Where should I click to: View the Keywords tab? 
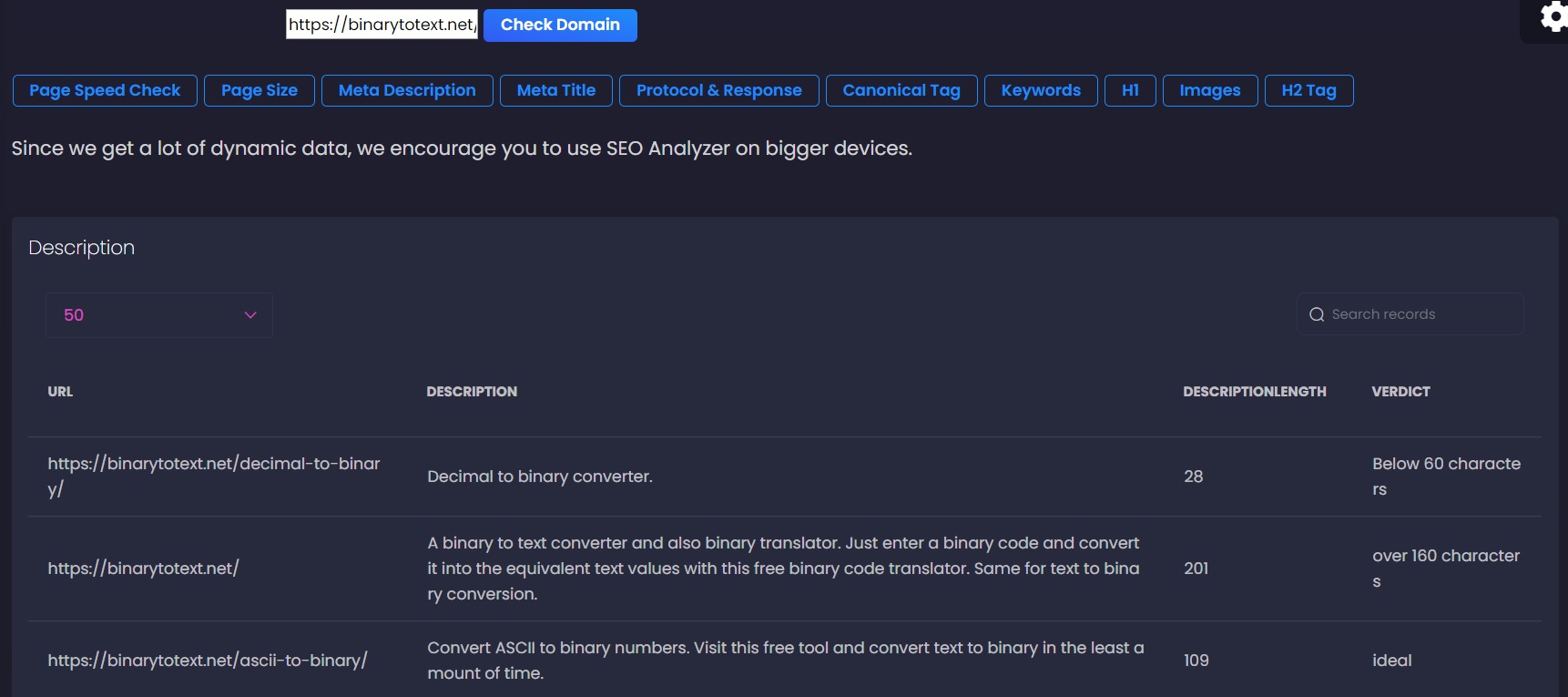coord(1041,90)
